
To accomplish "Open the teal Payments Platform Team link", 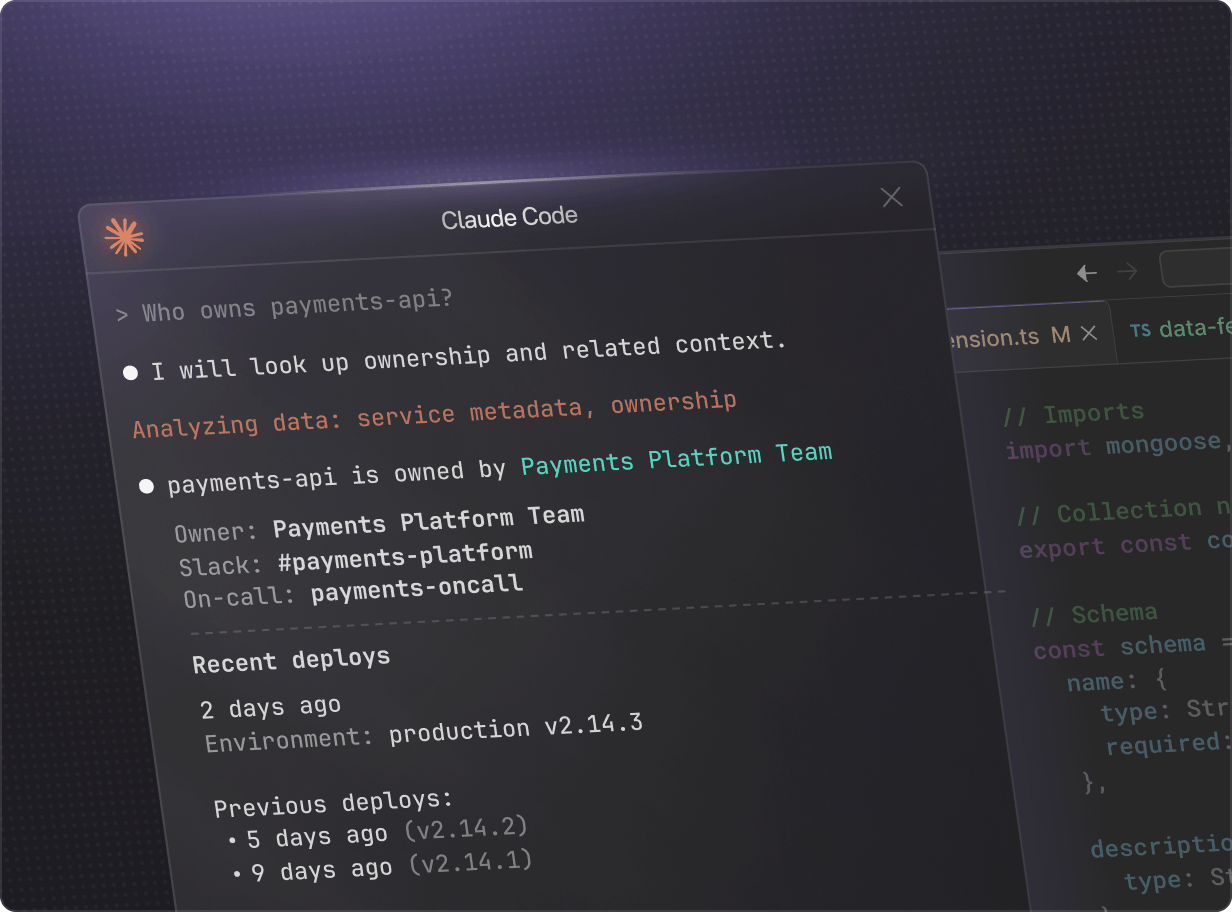I will [x=676, y=458].
